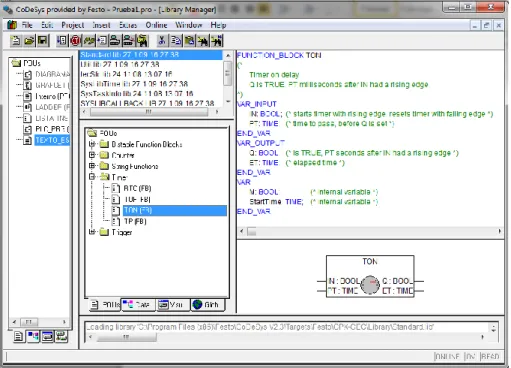
Task: Save the project with the floppy icon
Action: coord(43,41)
